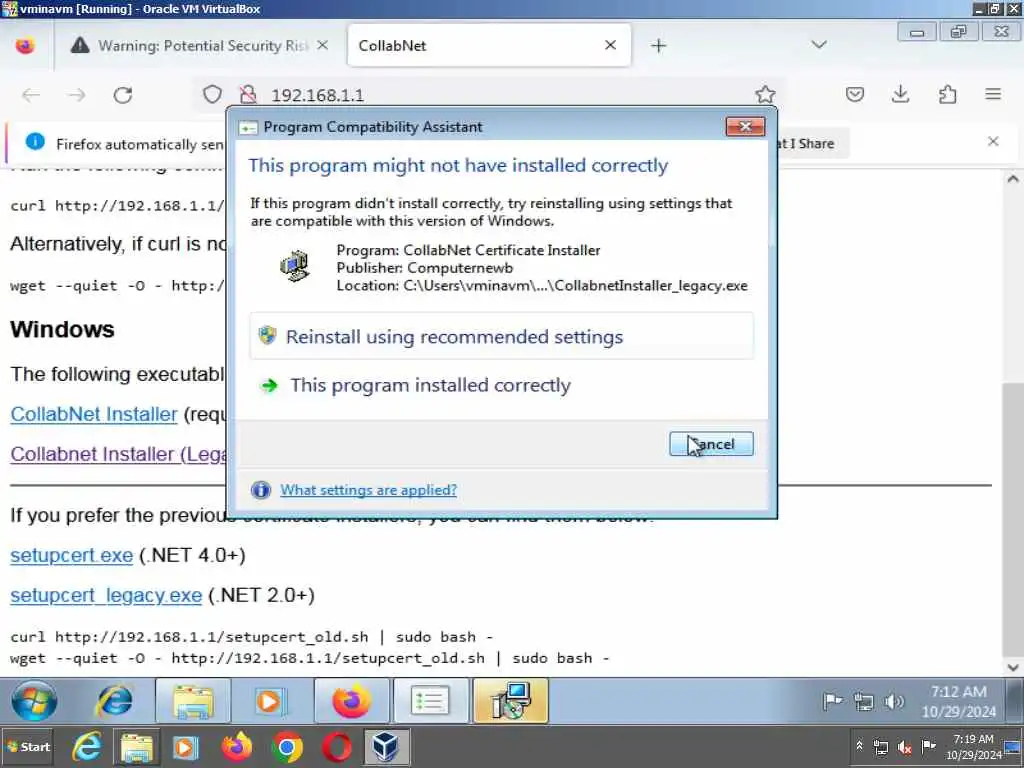Launch Firefox from host taskbar
Screen dimensions: 1024x768
click(x=236, y=746)
